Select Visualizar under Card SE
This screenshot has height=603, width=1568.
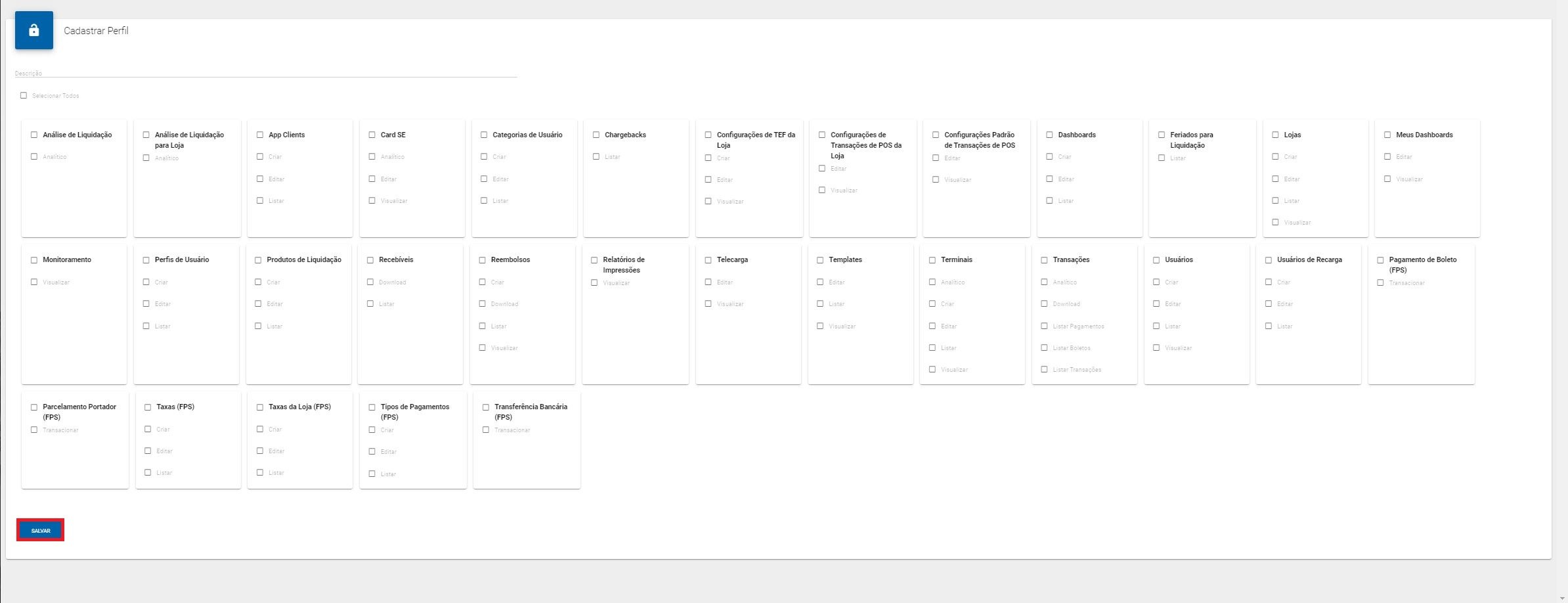[x=372, y=200]
